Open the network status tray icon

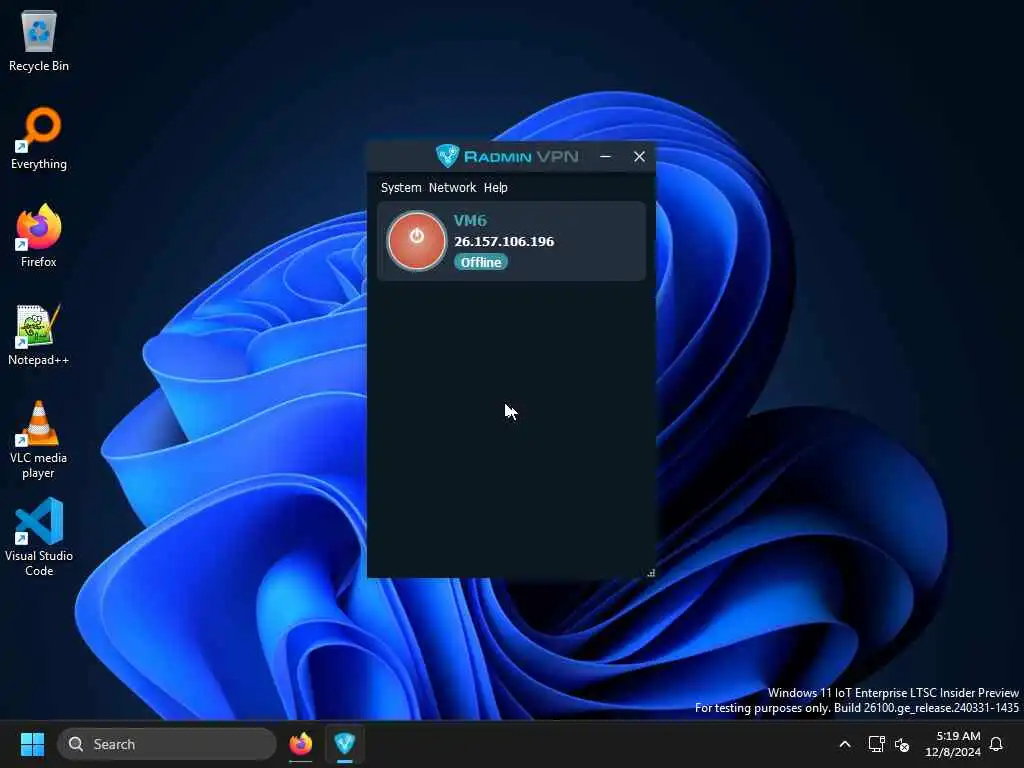pyautogui.click(x=876, y=744)
